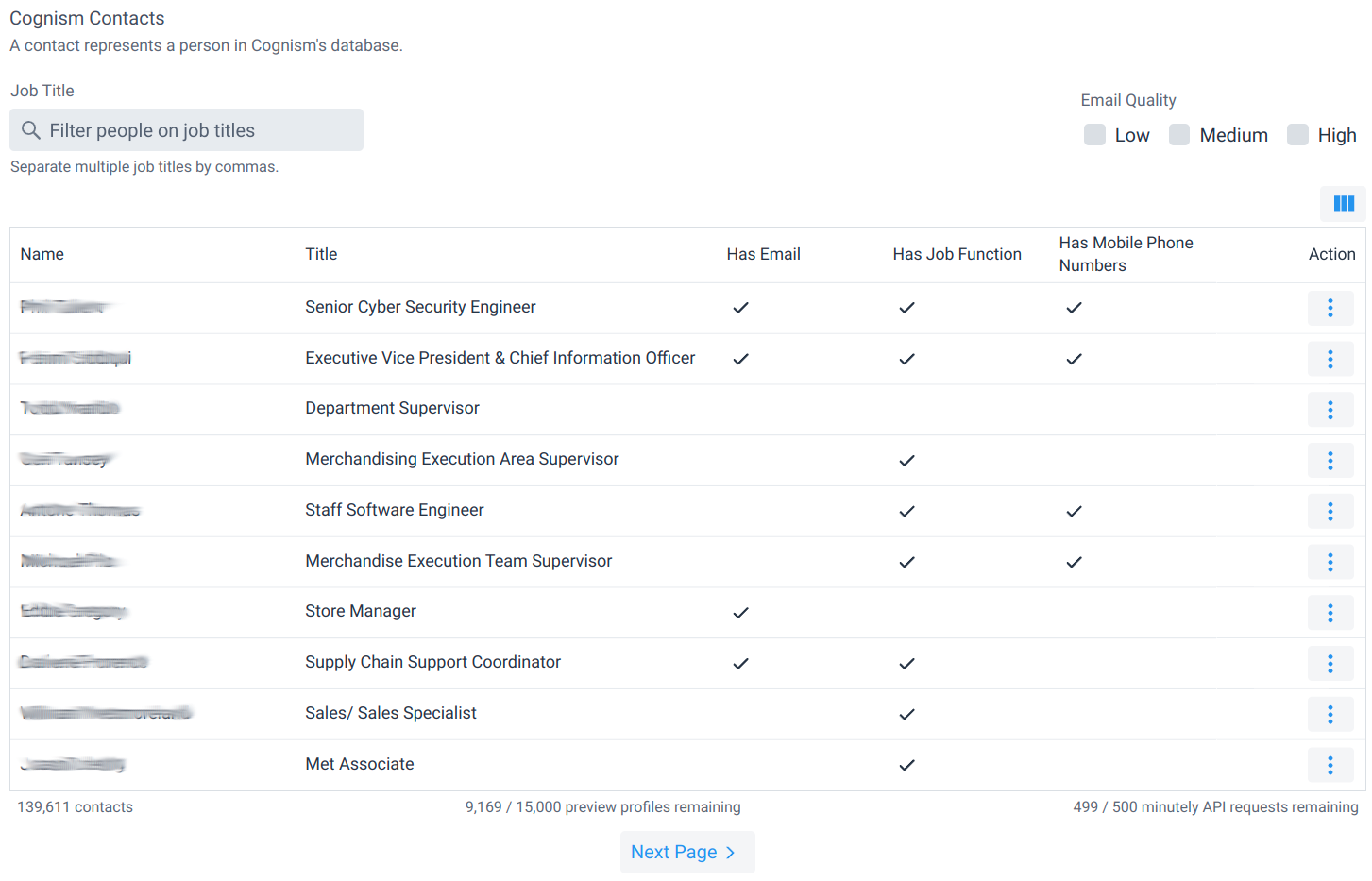The image size is (1372, 881).
Task: Open action menu for Merchandising Execution Area Supervisor
Action: click(x=1330, y=460)
